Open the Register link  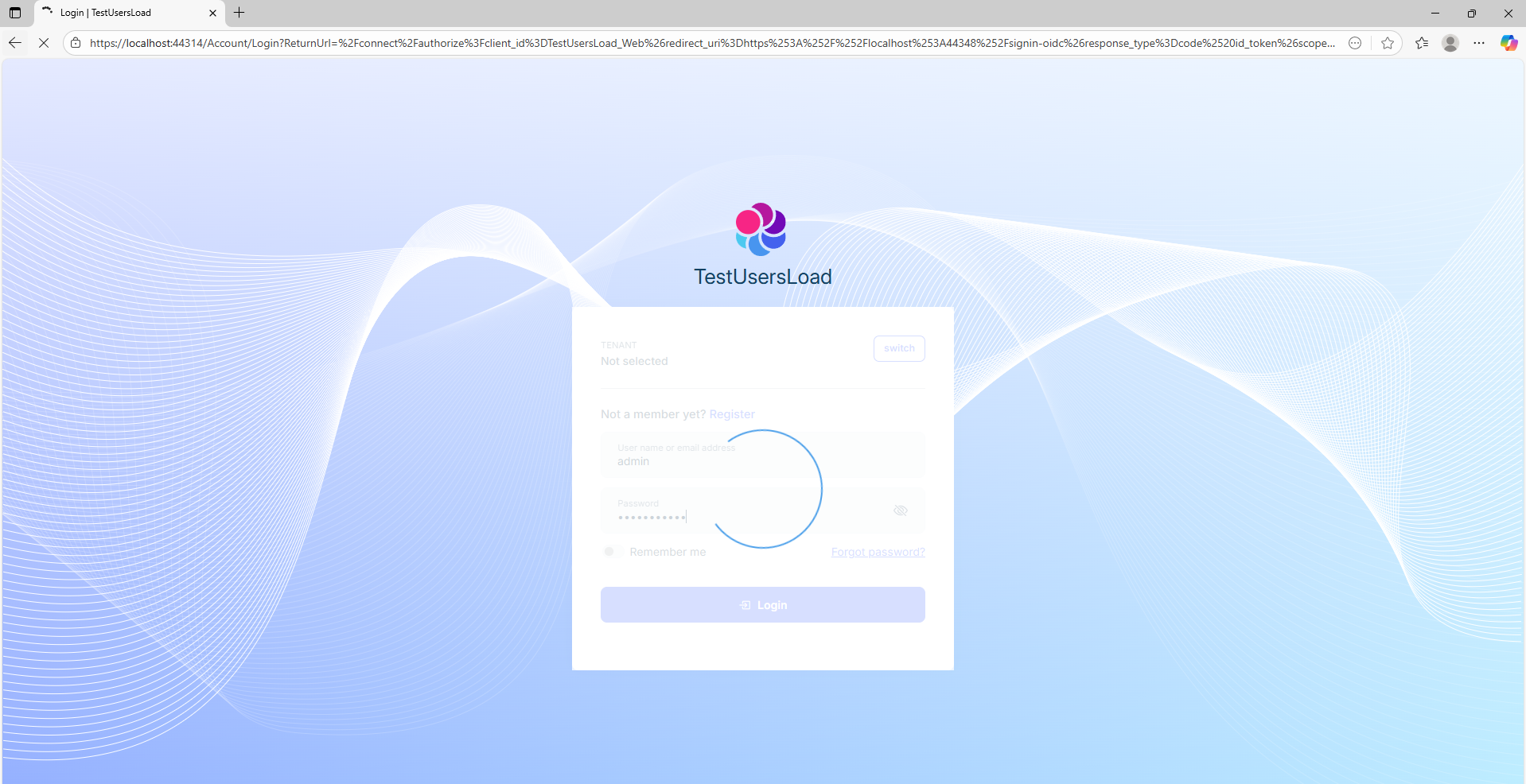coord(732,414)
